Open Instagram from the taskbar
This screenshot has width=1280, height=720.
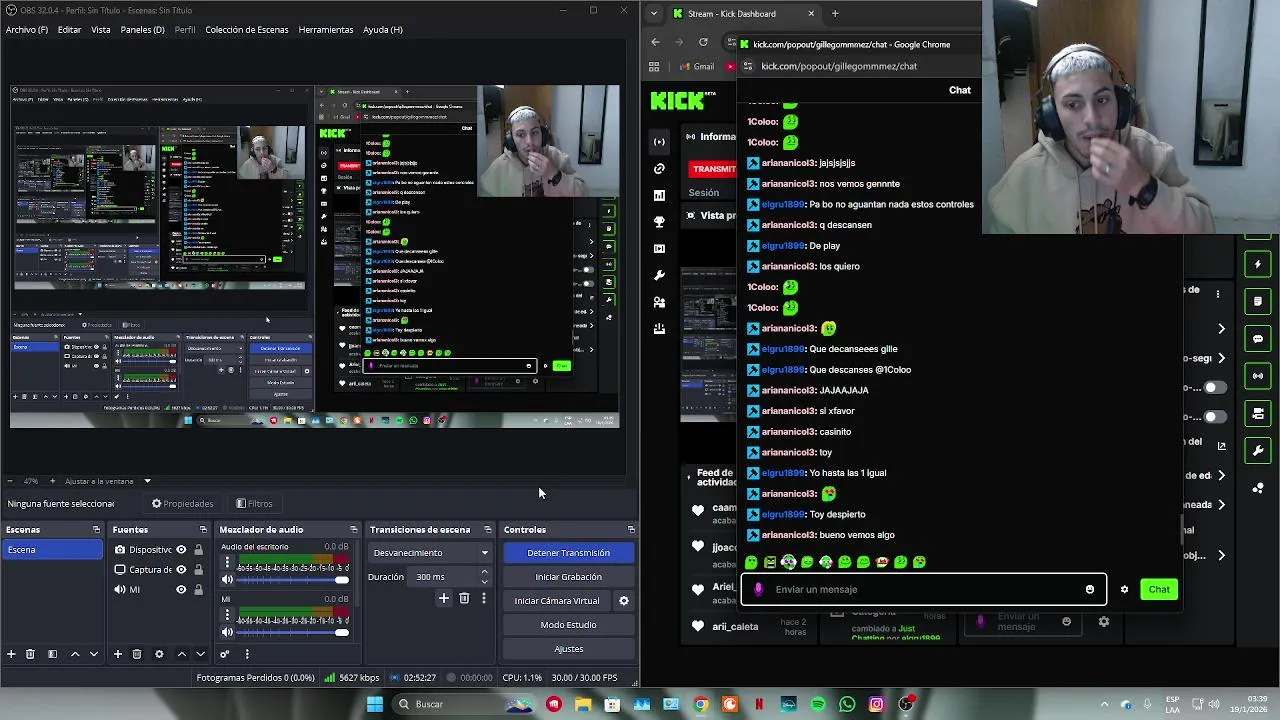pyautogui.click(x=876, y=704)
